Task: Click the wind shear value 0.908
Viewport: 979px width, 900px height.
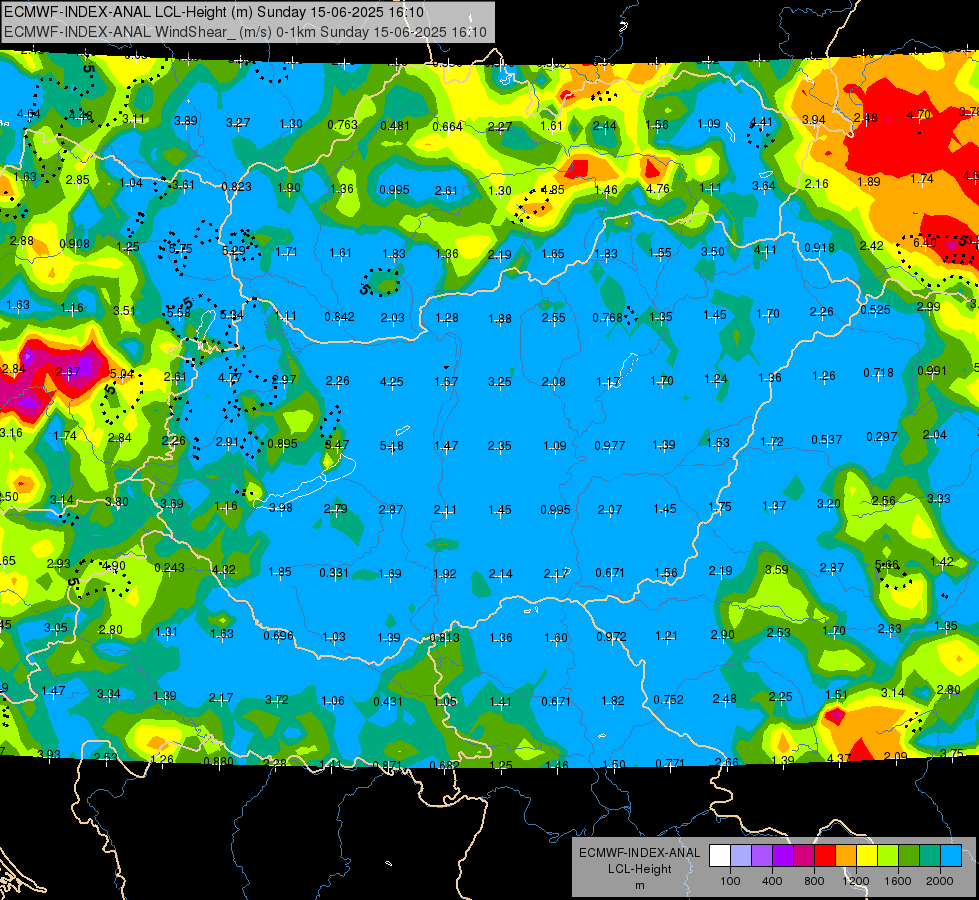Action: point(74,244)
